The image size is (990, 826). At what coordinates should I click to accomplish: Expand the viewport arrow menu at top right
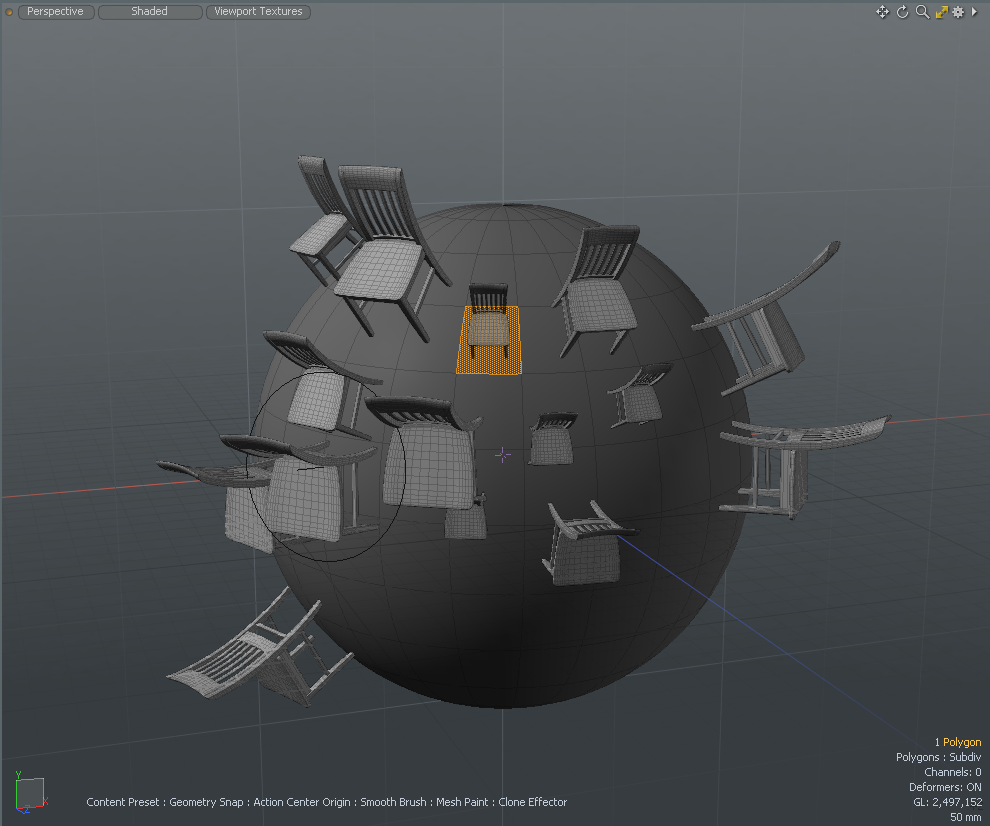(975, 12)
